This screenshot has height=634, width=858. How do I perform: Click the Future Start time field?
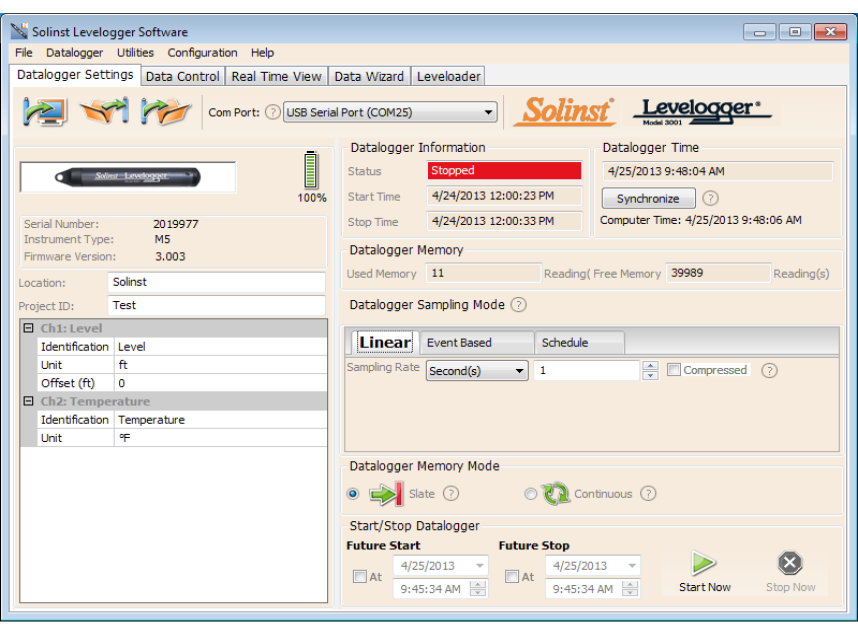click(x=431, y=589)
